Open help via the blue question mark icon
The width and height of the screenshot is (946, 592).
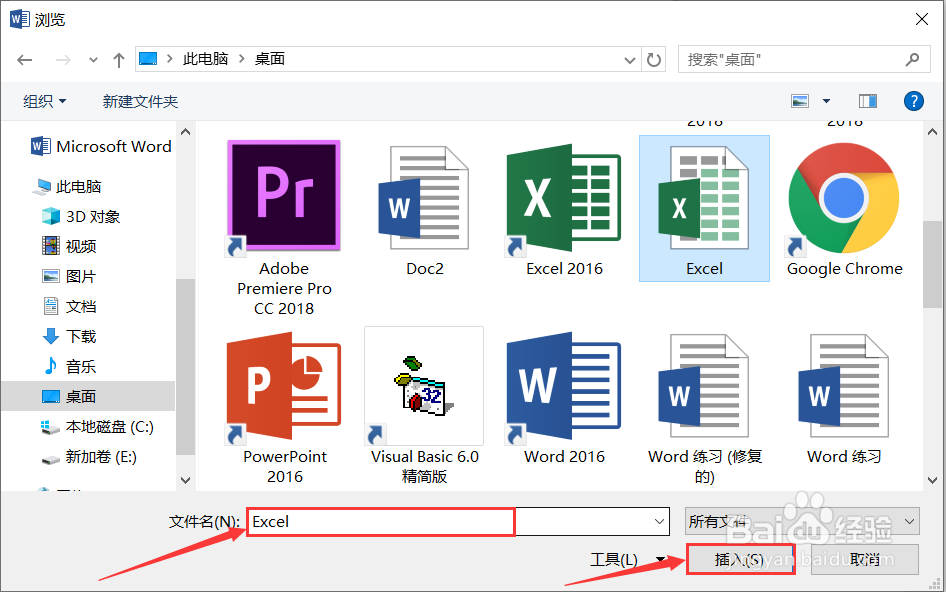(914, 100)
